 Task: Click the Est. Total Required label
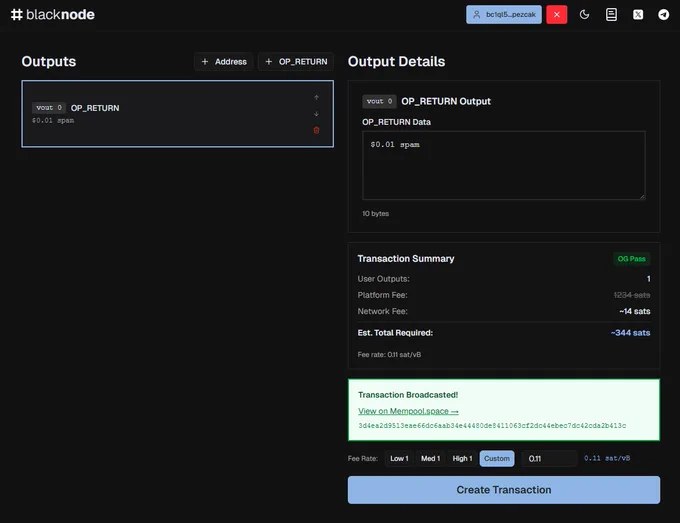pos(395,333)
